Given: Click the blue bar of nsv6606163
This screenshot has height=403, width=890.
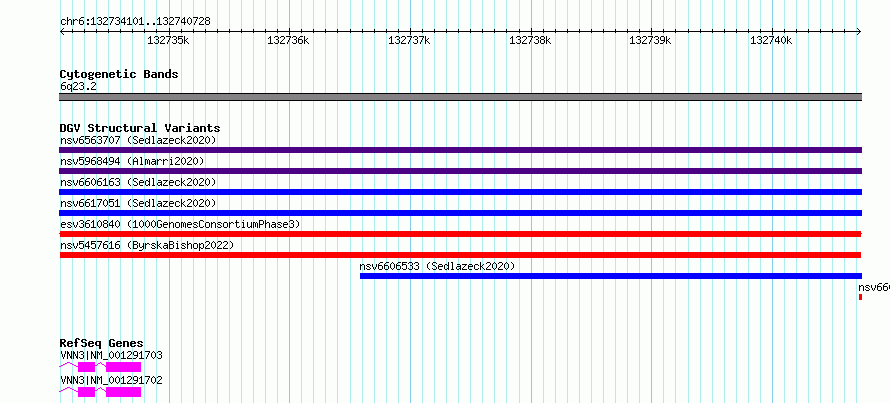Looking at the screenshot, I should click(x=461, y=192).
